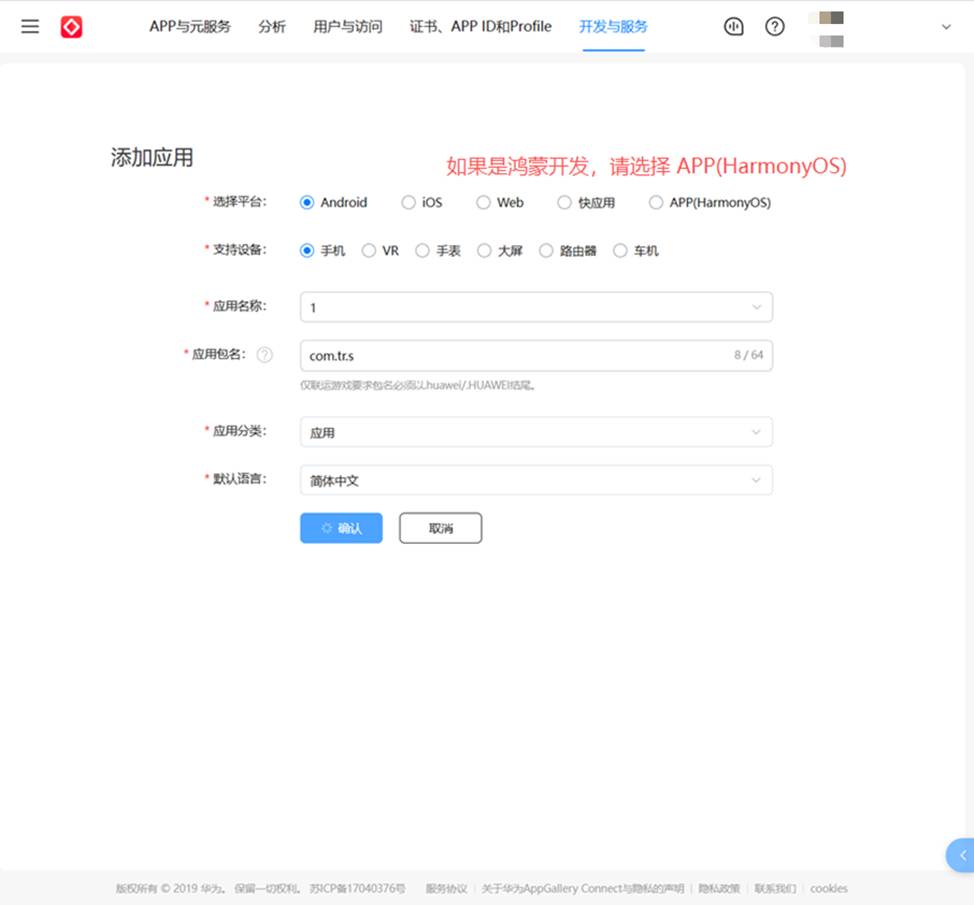Open the 用户与访问 tab

347,27
